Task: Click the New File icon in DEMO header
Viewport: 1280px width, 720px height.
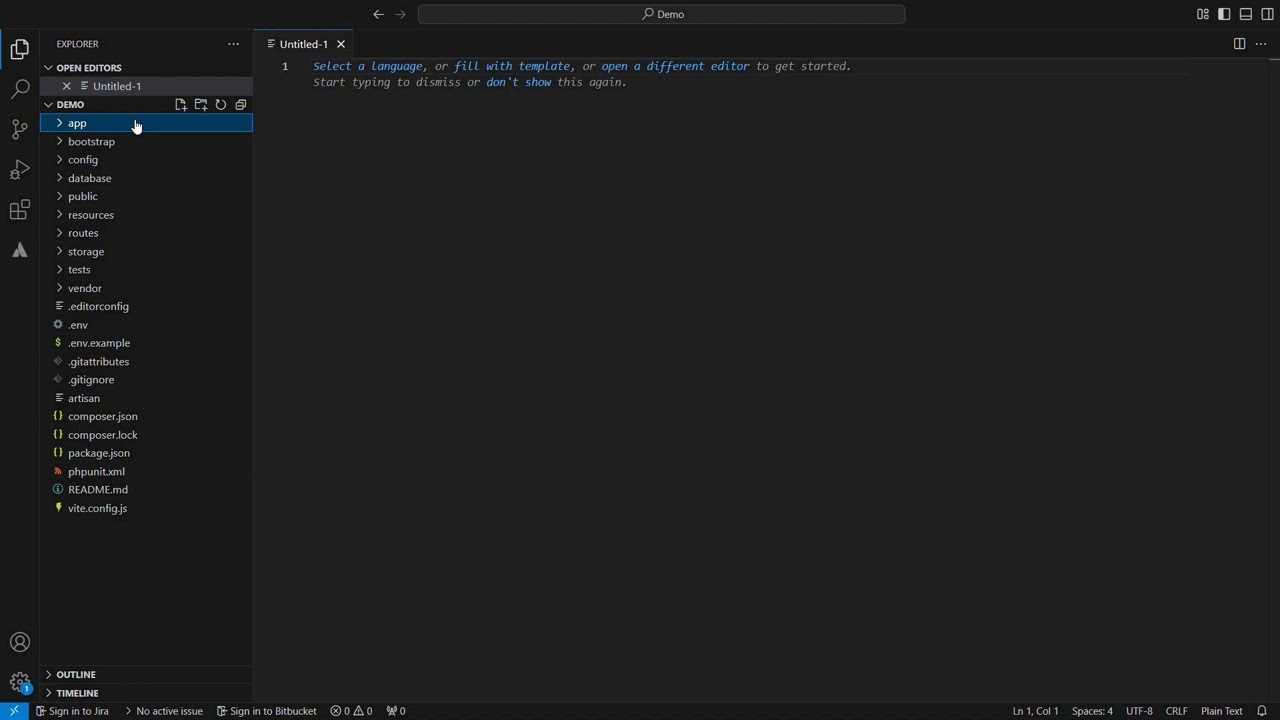Action: pyautogui.click(x=181, y=105)
